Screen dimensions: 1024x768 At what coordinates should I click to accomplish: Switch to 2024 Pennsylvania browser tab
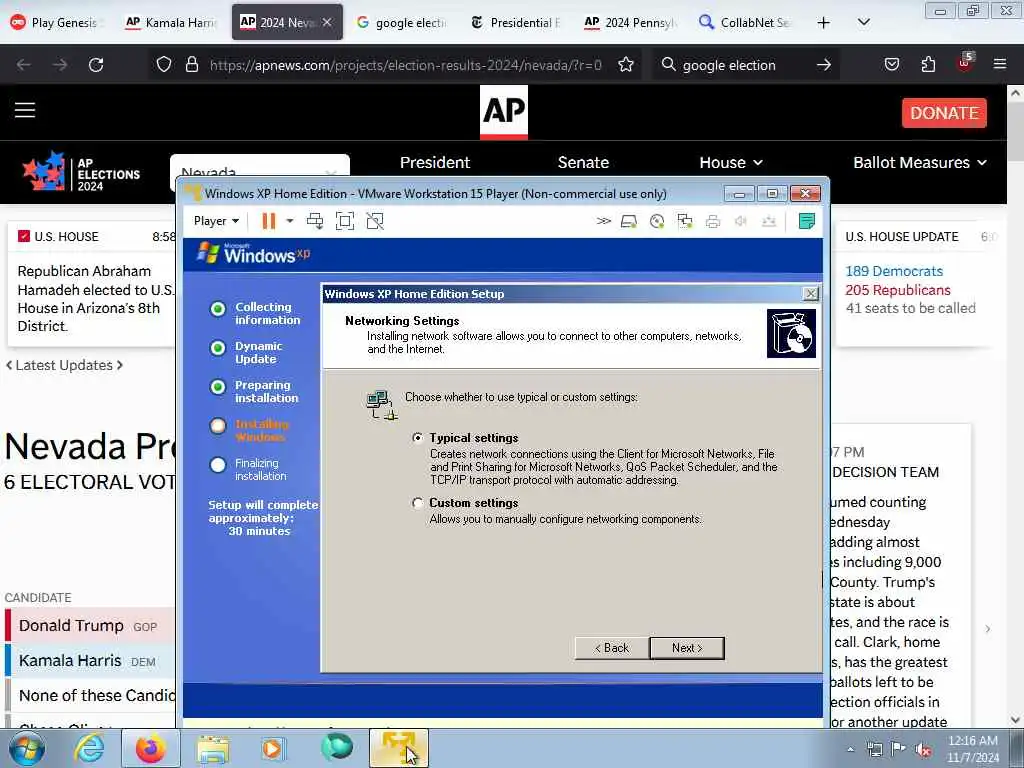click(631, 22)
